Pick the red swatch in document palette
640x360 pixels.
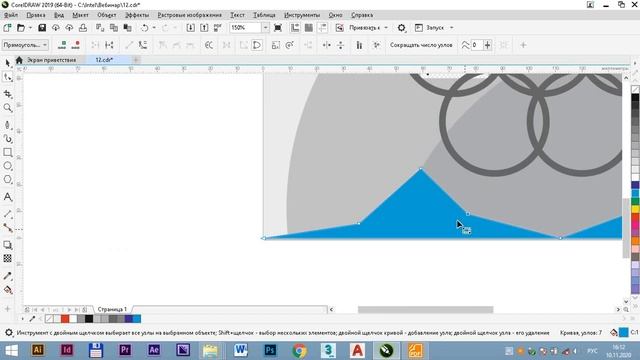click(x=65, y=319)
